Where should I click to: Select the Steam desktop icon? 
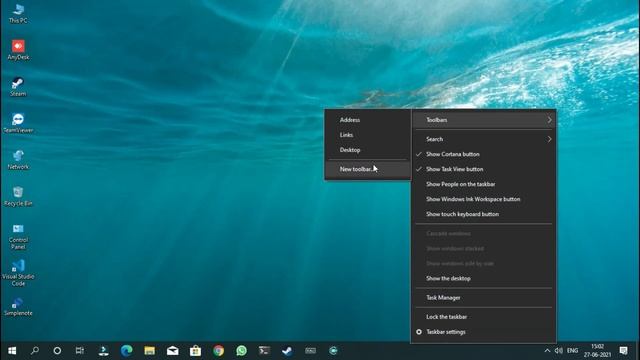click(18, 87)
